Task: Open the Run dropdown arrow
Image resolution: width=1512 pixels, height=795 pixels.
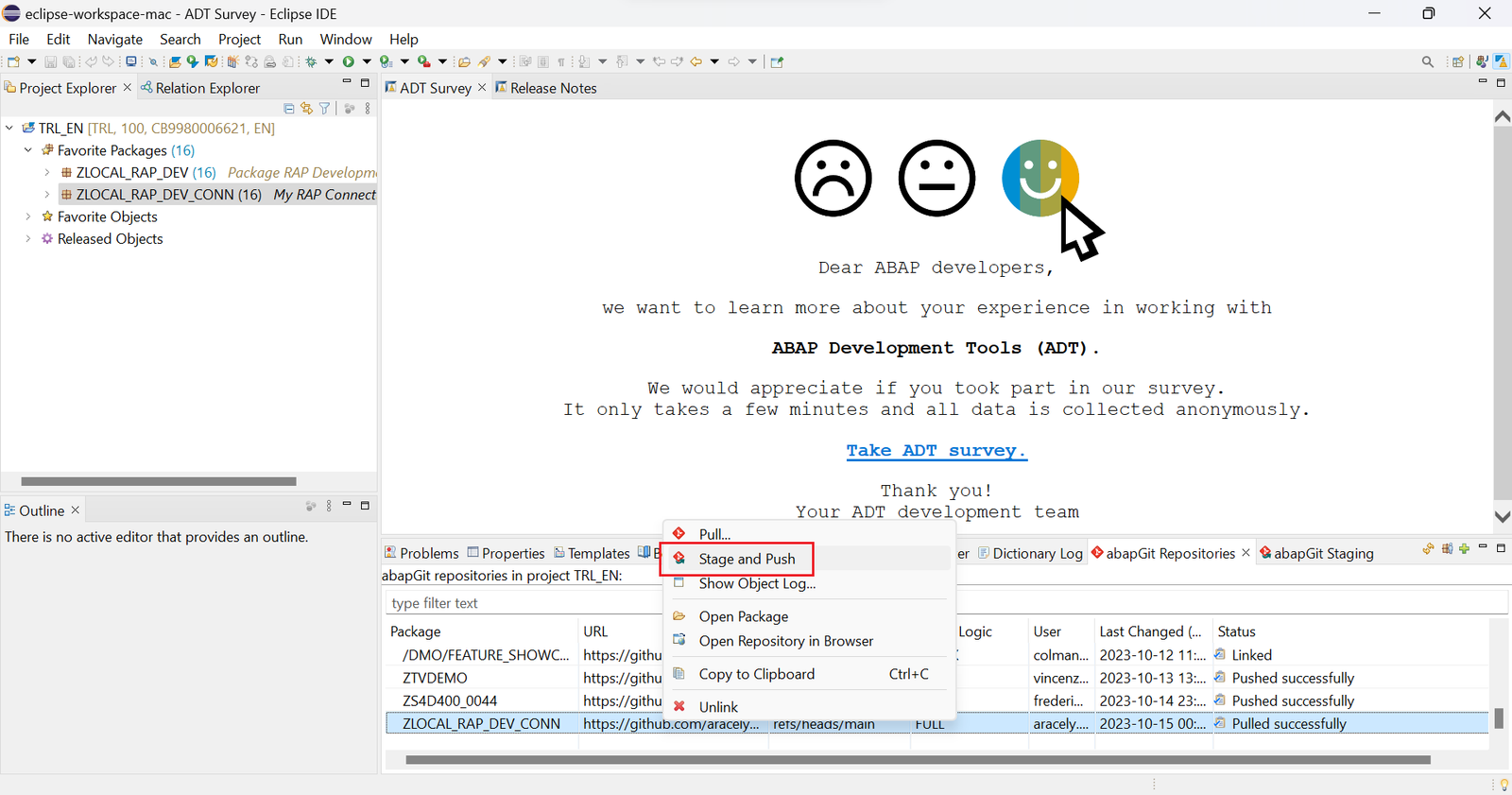Action: pyautogui.click(x=367, y=61)
